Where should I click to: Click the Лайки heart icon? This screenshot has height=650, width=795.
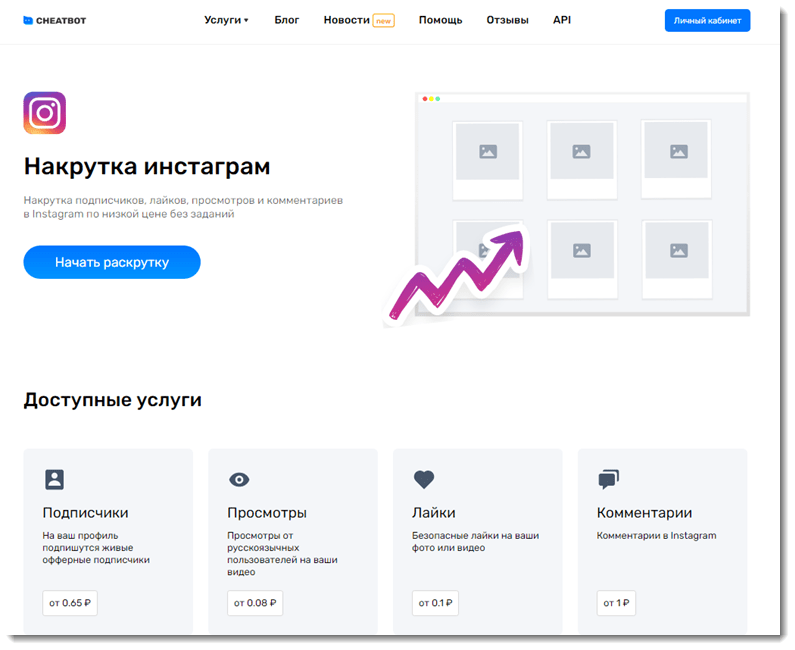tap(424, 479)
